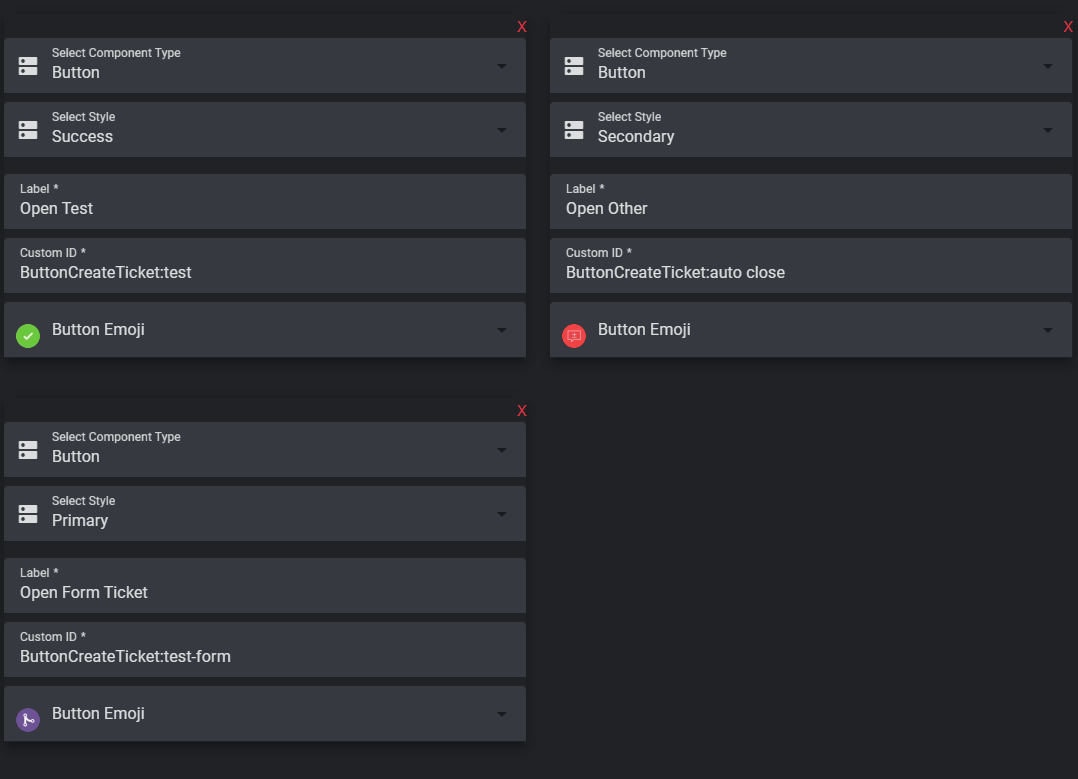
Task: Focus the ButtonCreateTicket:auto close Custom ID field
Action: click(x=811, y=272)
